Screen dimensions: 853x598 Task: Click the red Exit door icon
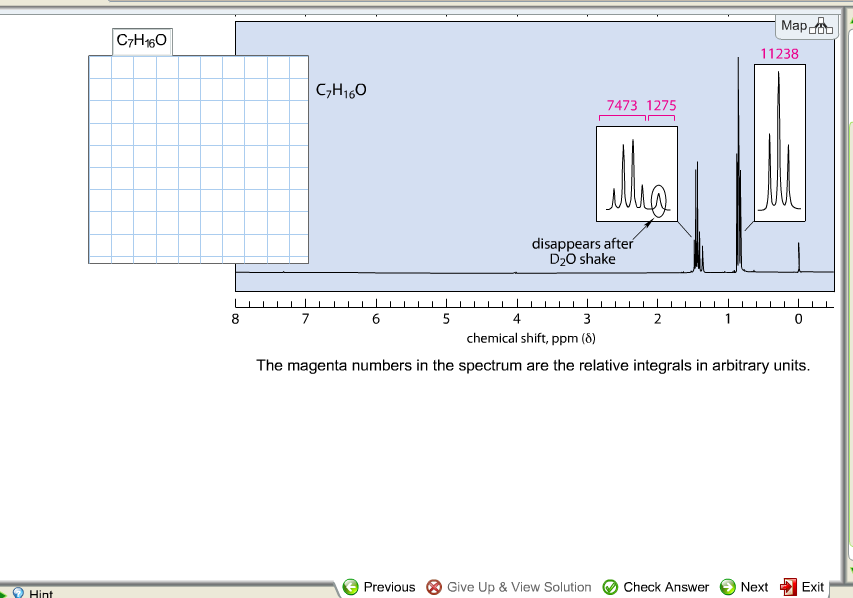click(789, 587)
